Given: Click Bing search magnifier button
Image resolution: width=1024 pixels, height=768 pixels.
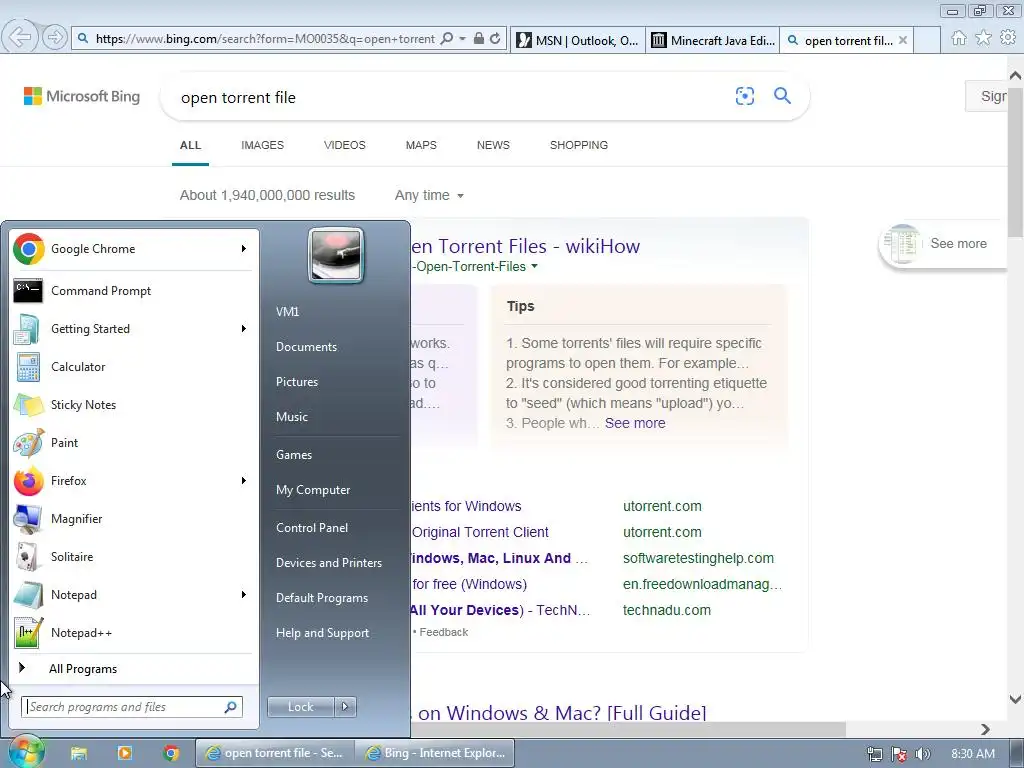Looking at the screenshot, I should point(782,96).
